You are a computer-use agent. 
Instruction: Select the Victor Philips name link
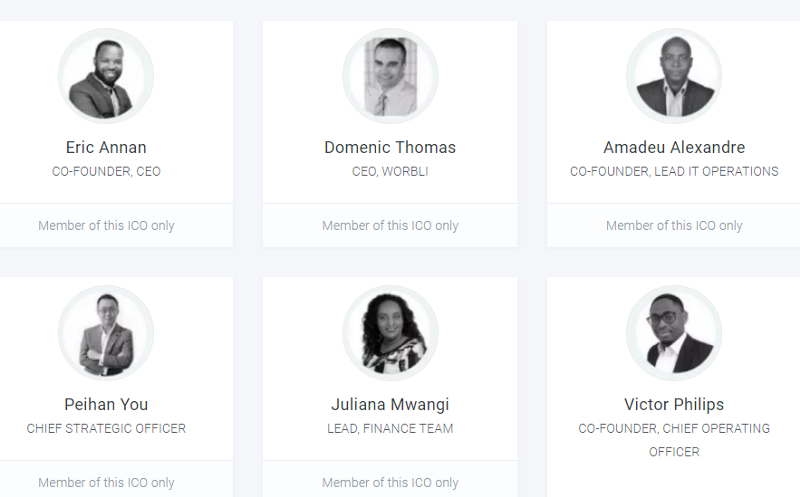674,405
